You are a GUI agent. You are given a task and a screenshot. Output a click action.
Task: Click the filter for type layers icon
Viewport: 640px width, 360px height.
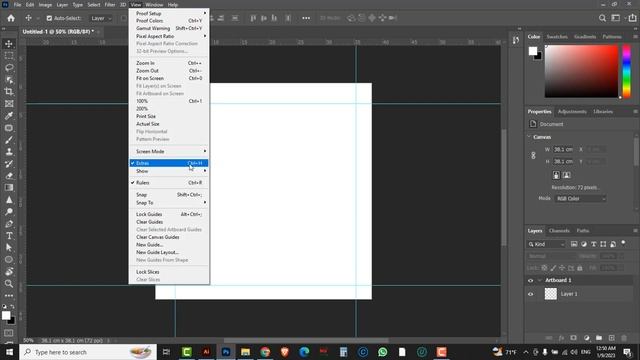593,244
